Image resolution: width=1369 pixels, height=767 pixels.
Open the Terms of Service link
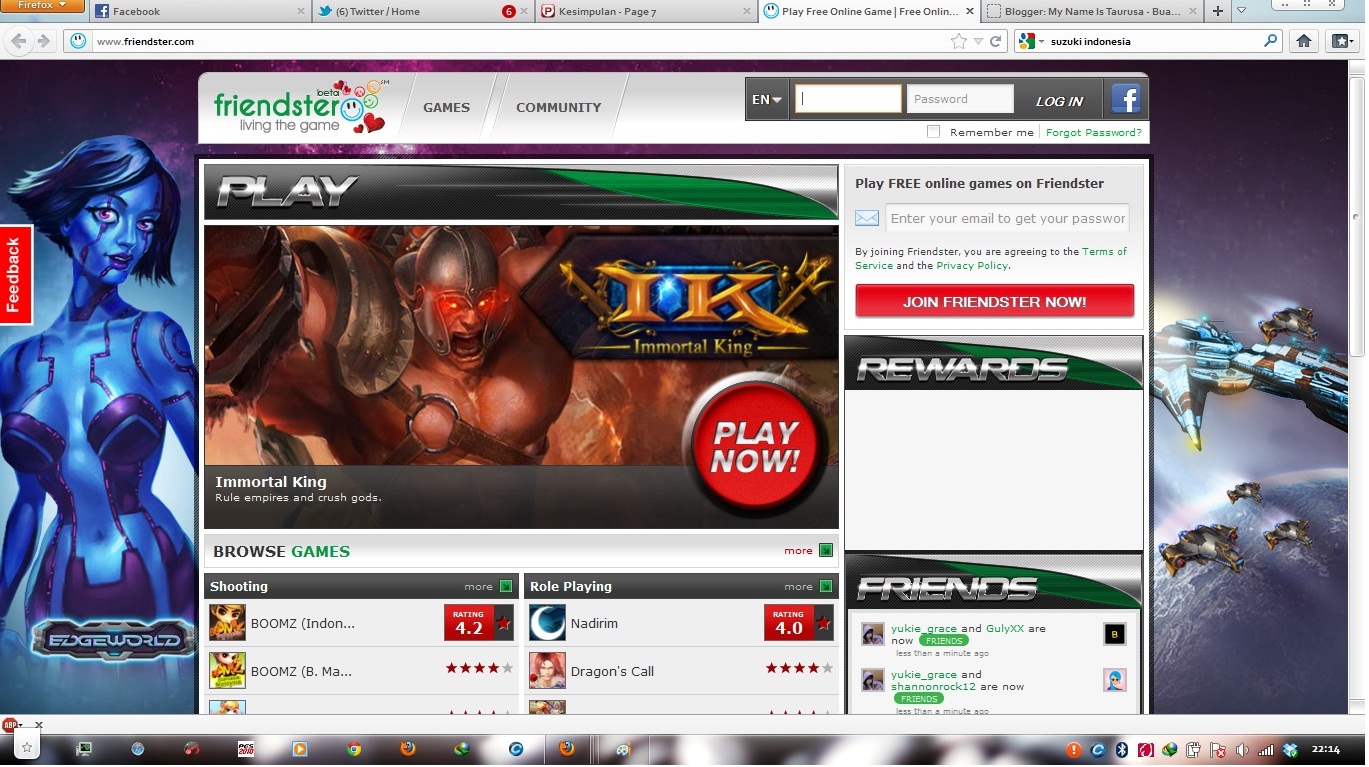tap(990, 258)
